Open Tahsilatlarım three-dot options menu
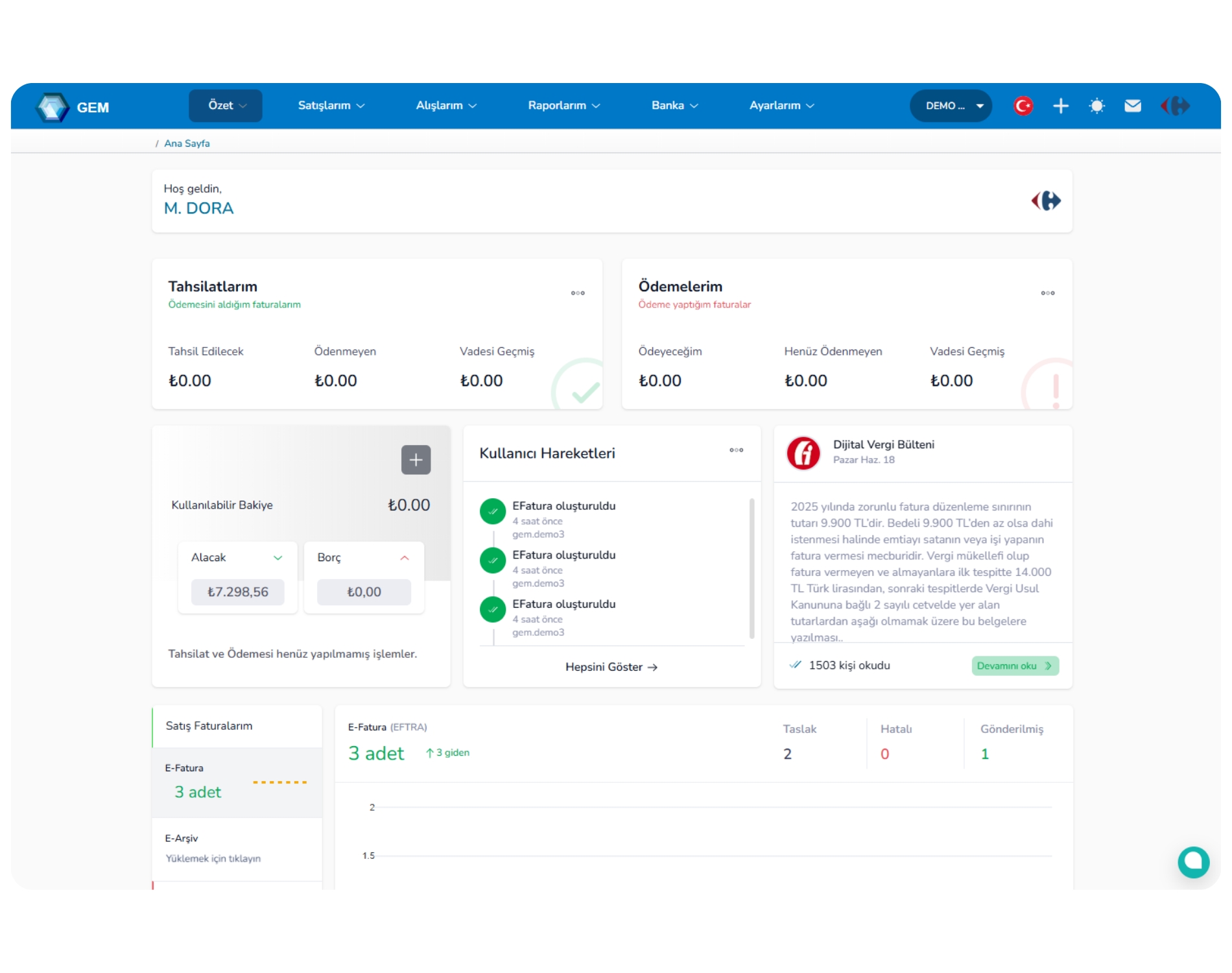This screenshot has height=973, width=1232. [578, 293]
